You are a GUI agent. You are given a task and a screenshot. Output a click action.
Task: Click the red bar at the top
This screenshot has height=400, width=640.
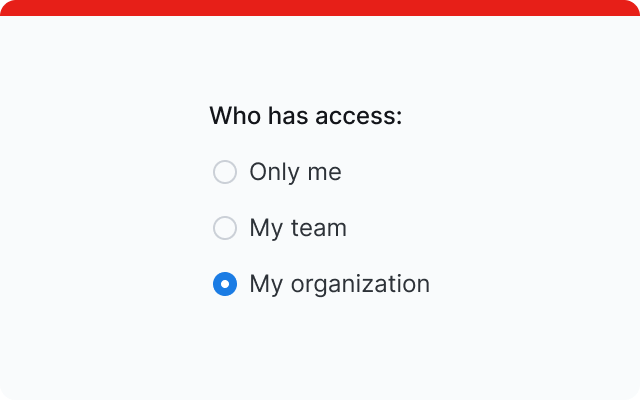(x=320, y=8)
